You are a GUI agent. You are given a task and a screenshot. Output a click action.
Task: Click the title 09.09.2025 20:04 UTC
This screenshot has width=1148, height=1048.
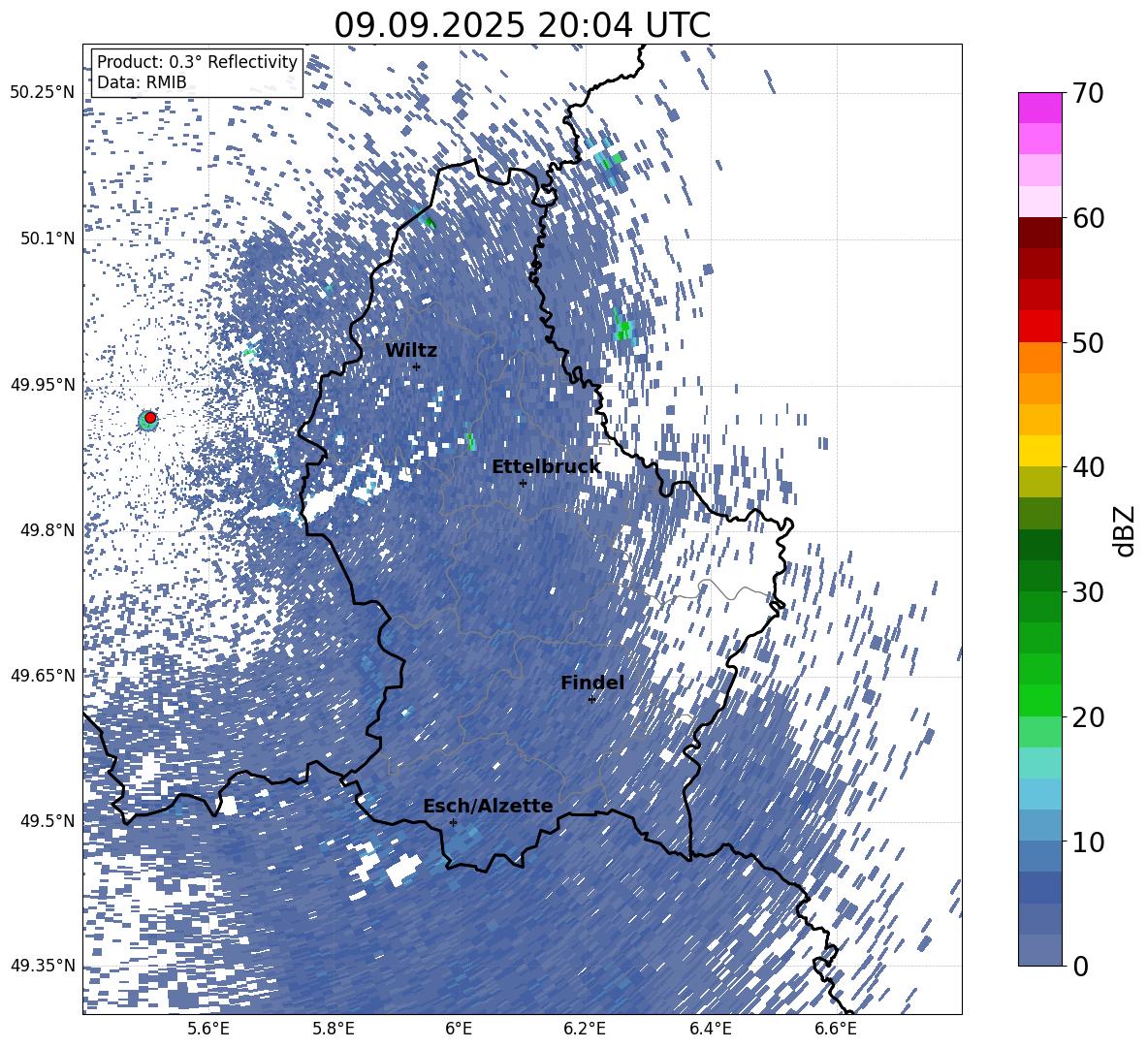522,25
